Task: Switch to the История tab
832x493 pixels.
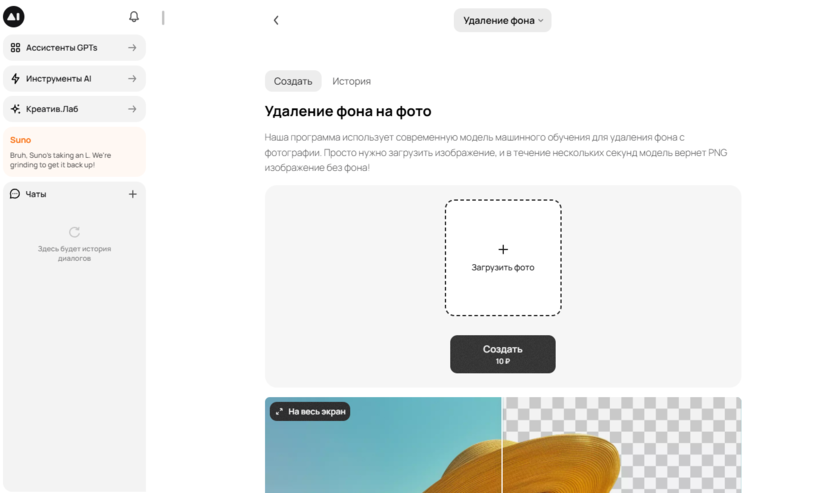Action: (x=351, y=81)
